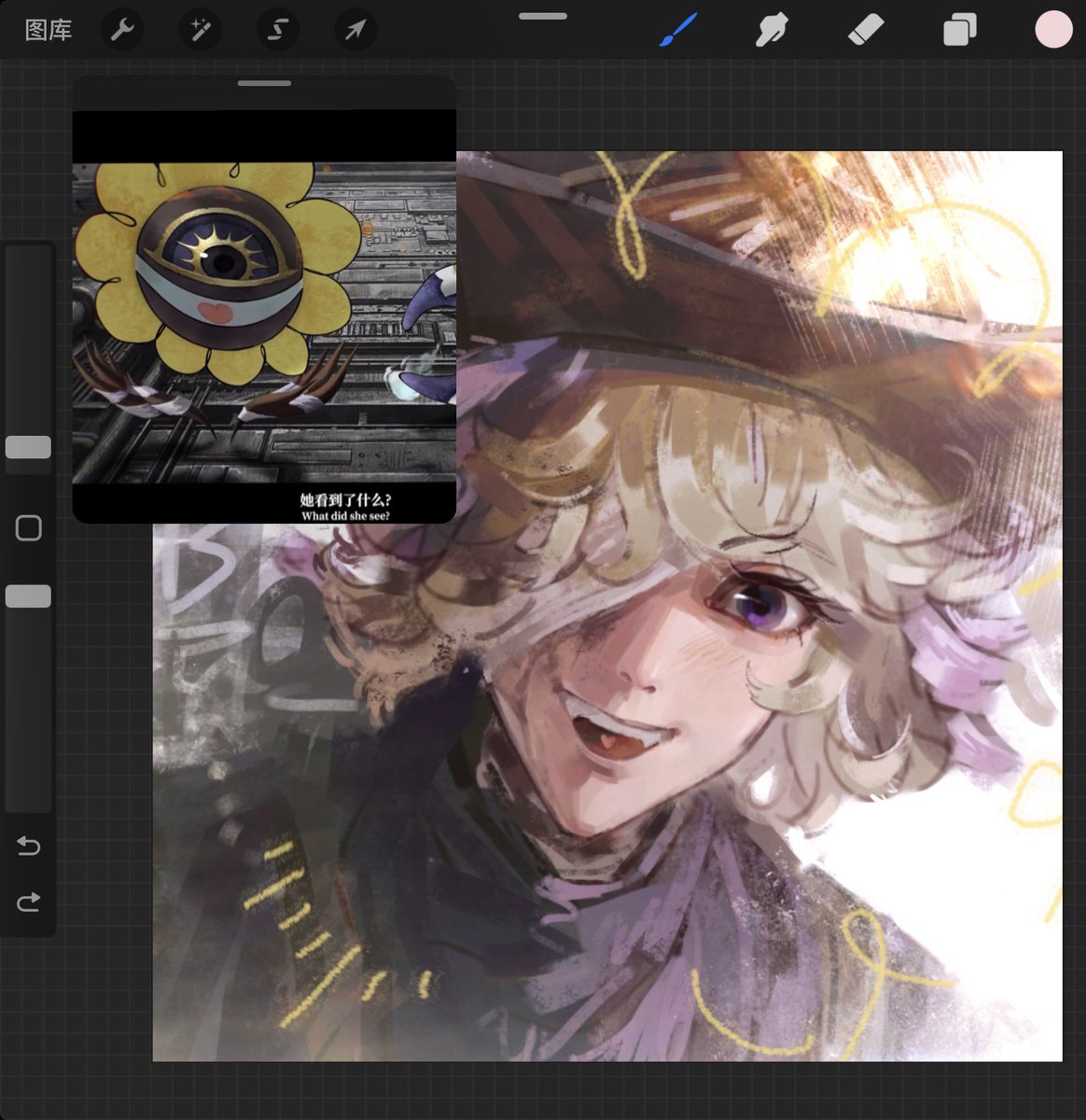This screenshot has width=1086, height=1120.
Task: Open the 图库 gallery
Action: 49,30
